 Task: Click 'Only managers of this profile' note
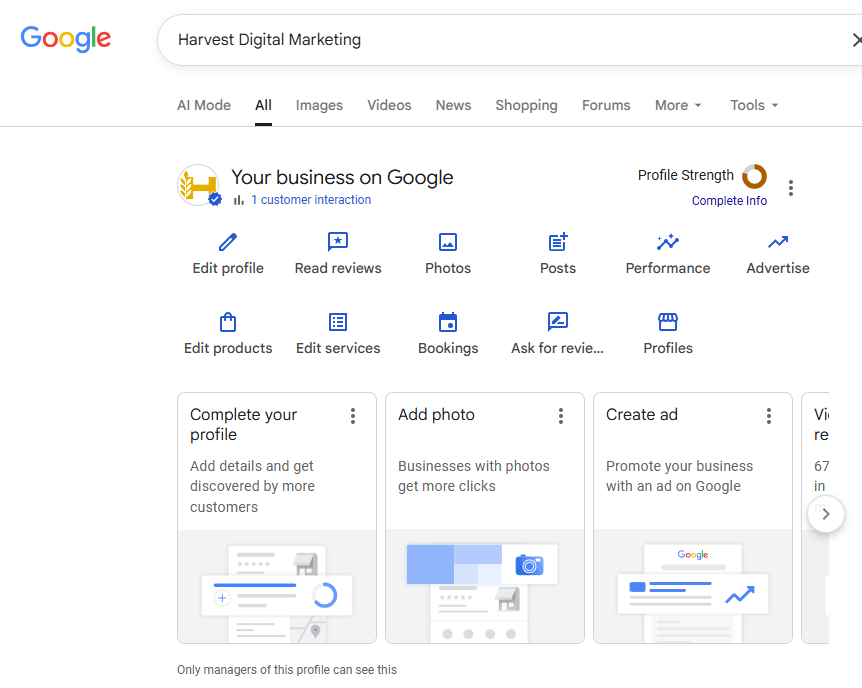[286, 670]
